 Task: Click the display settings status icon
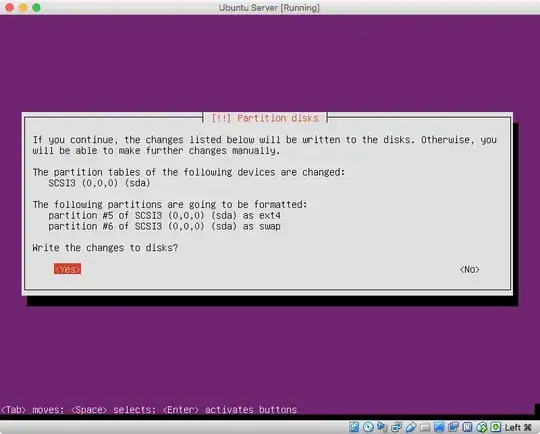coord(439,427)
